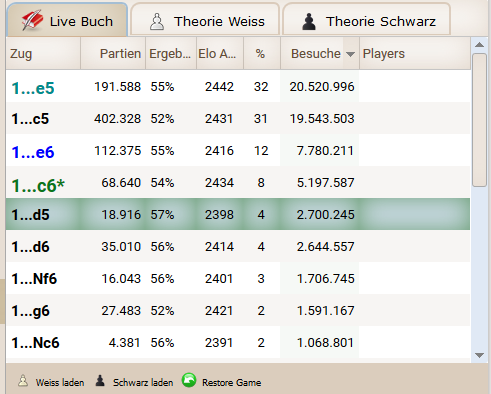
Task: Click the green Restore Game arrow icon
Action: (x=189, y=380)
